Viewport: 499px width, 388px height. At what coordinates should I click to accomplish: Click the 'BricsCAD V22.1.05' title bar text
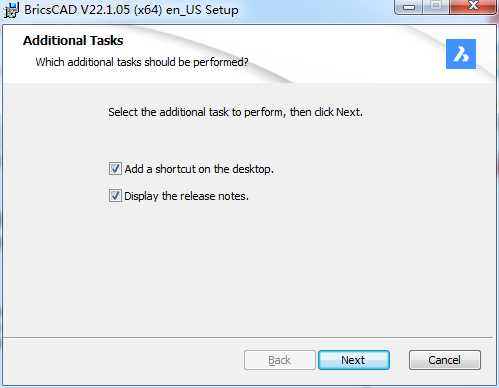click(77, 10)
